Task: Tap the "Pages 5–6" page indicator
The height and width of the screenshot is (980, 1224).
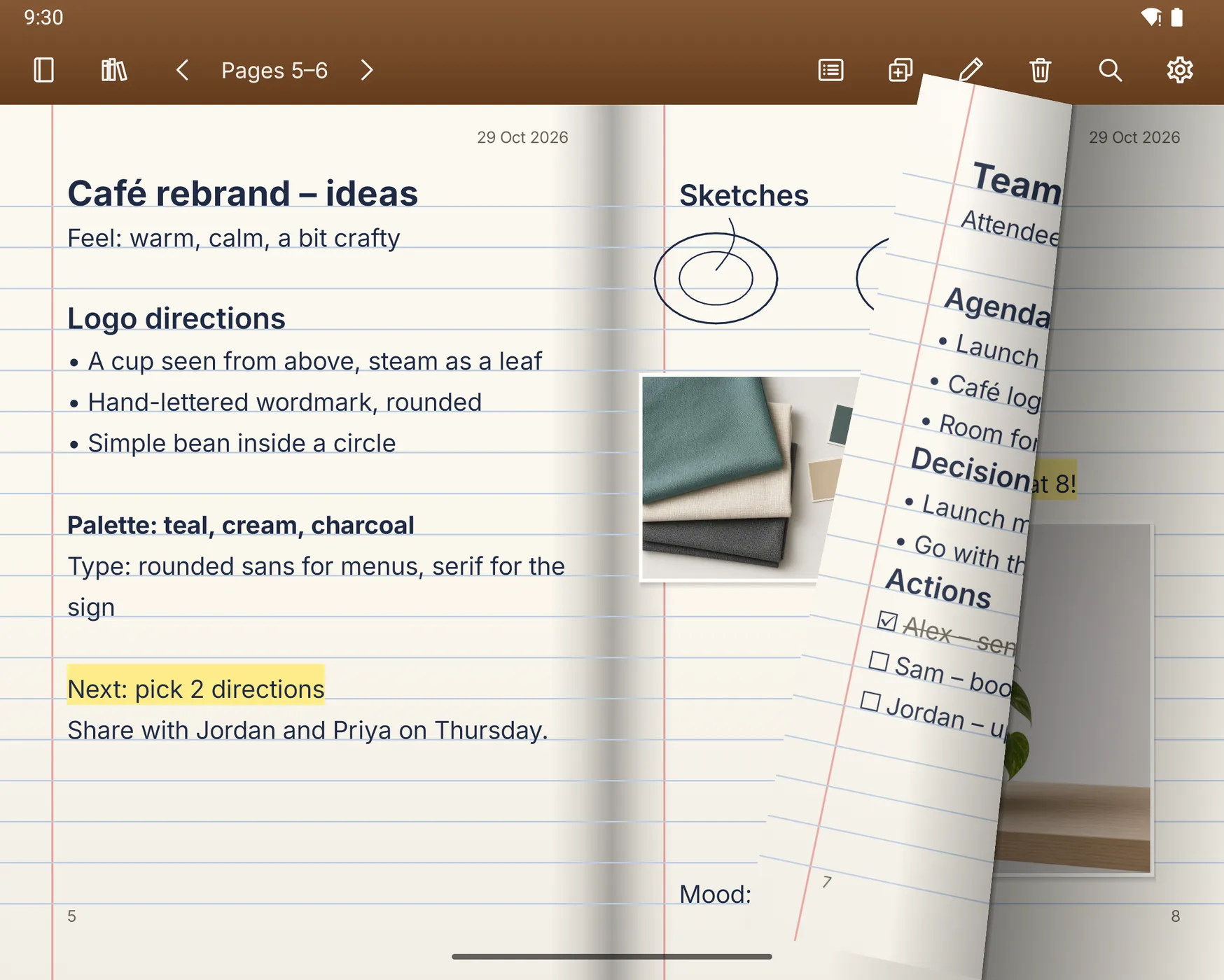Action: click(274, 70)
